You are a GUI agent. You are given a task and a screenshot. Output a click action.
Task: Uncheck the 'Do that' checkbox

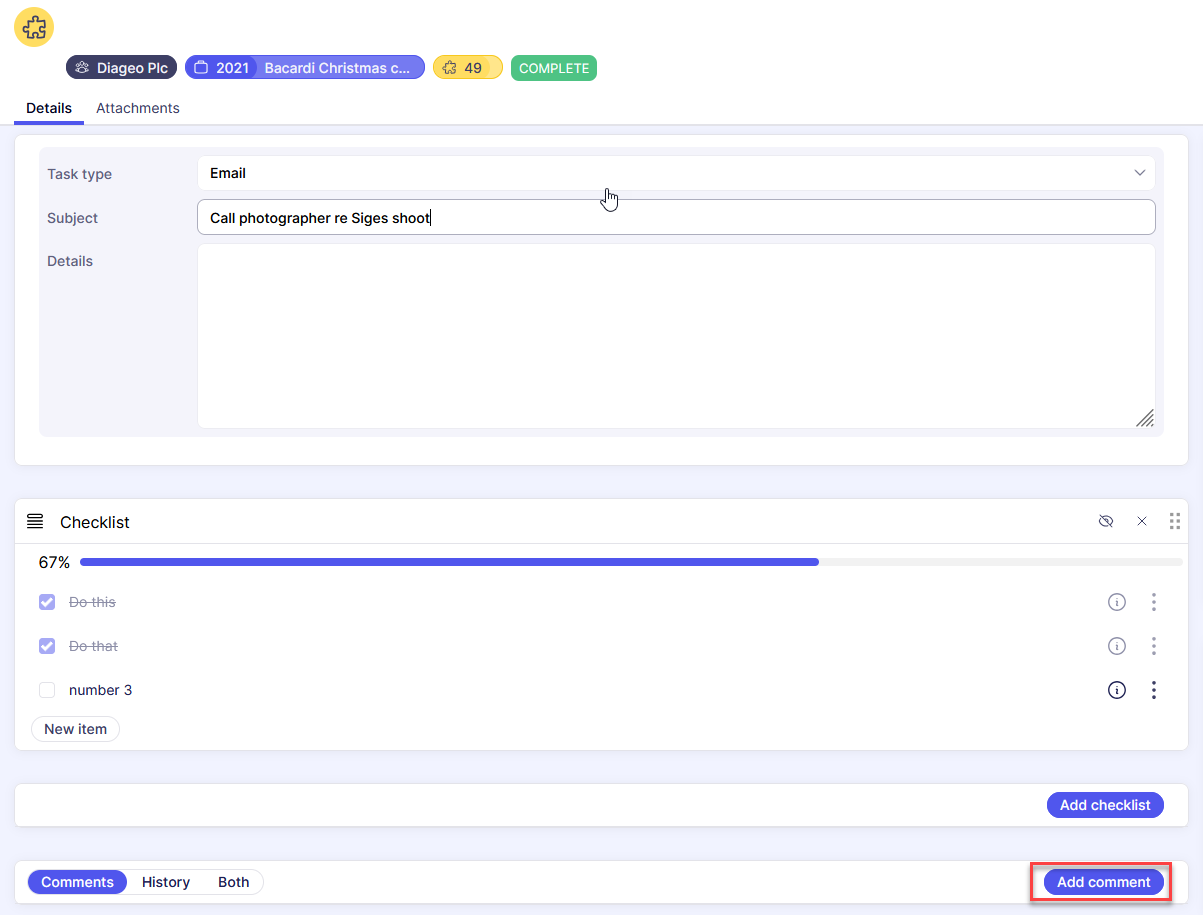pos(47,646)
